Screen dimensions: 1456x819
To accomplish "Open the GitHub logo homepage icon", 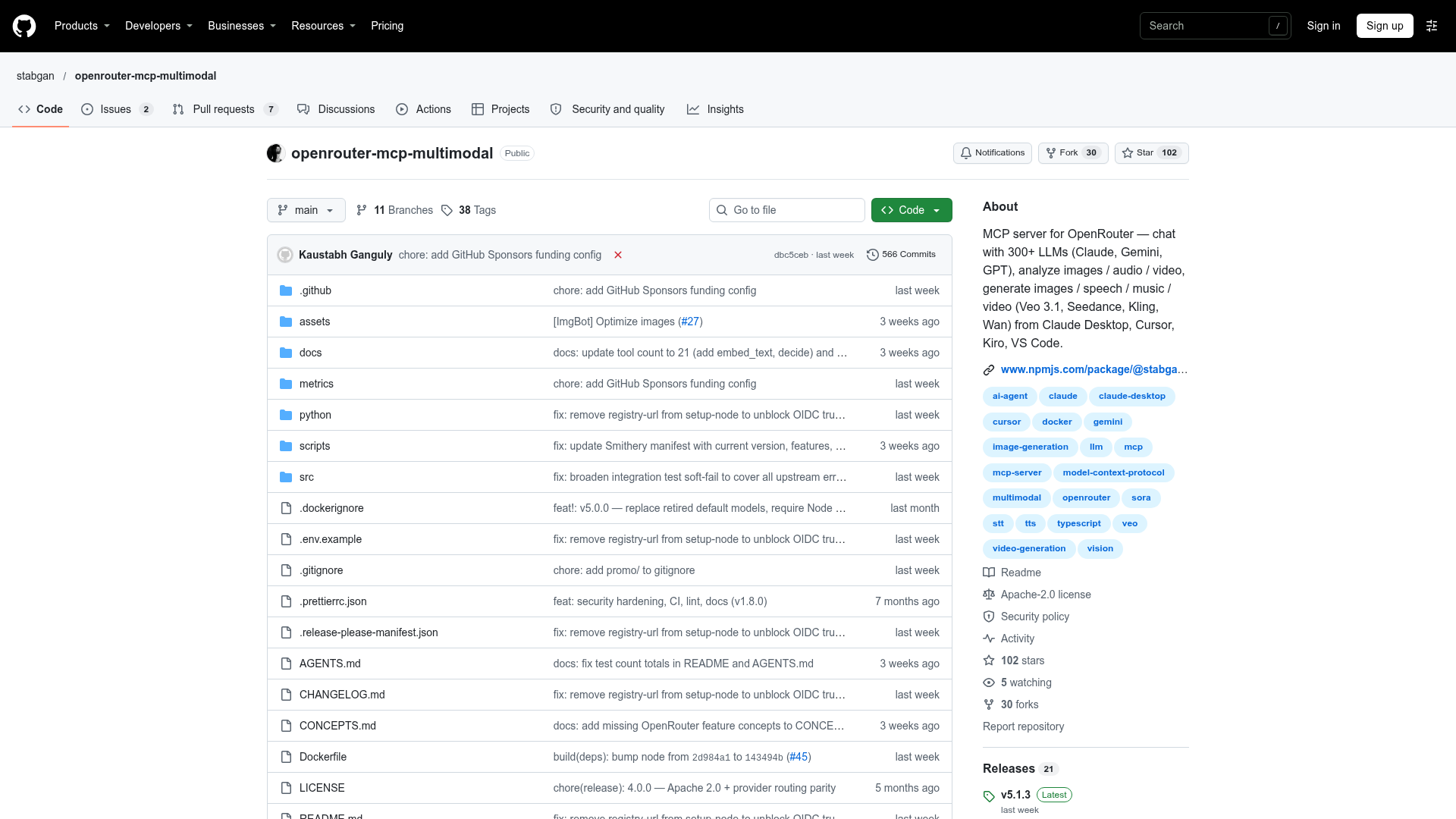I will 24,26.
